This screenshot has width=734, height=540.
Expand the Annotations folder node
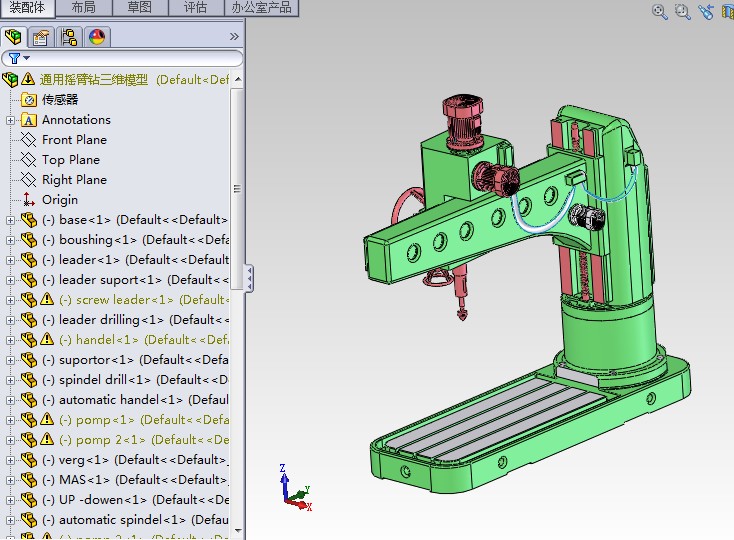[x=11, y=120]
